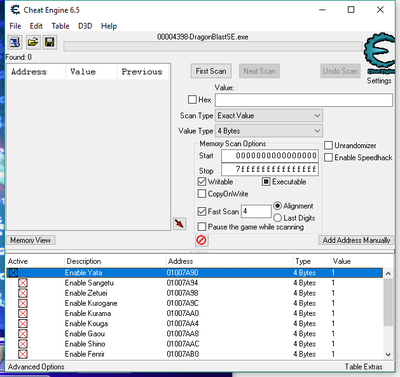Click the Undo Scan button
Viewport: 400px width, 377px height.
340,71
